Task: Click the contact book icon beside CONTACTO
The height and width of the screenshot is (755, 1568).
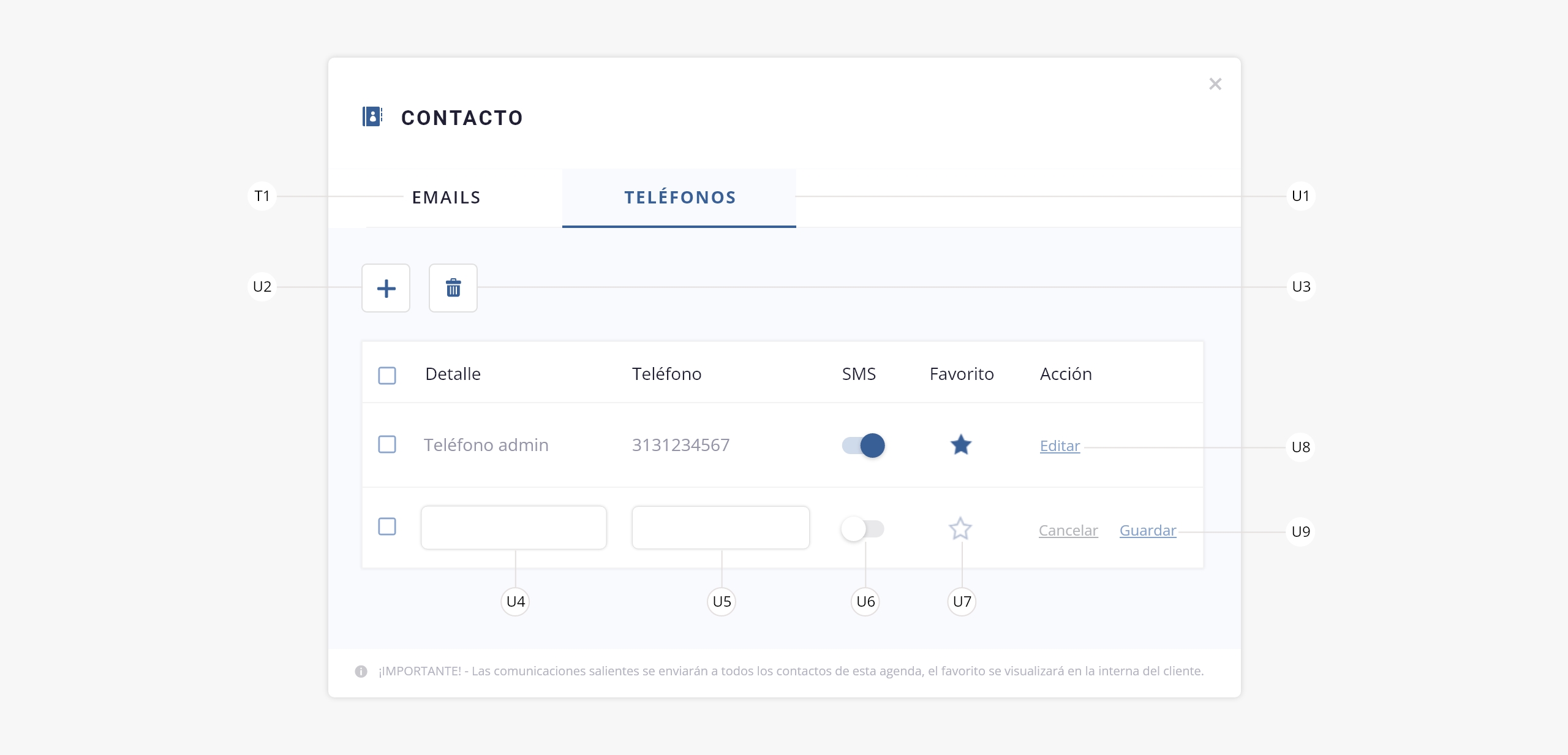Action: point(372,116)
